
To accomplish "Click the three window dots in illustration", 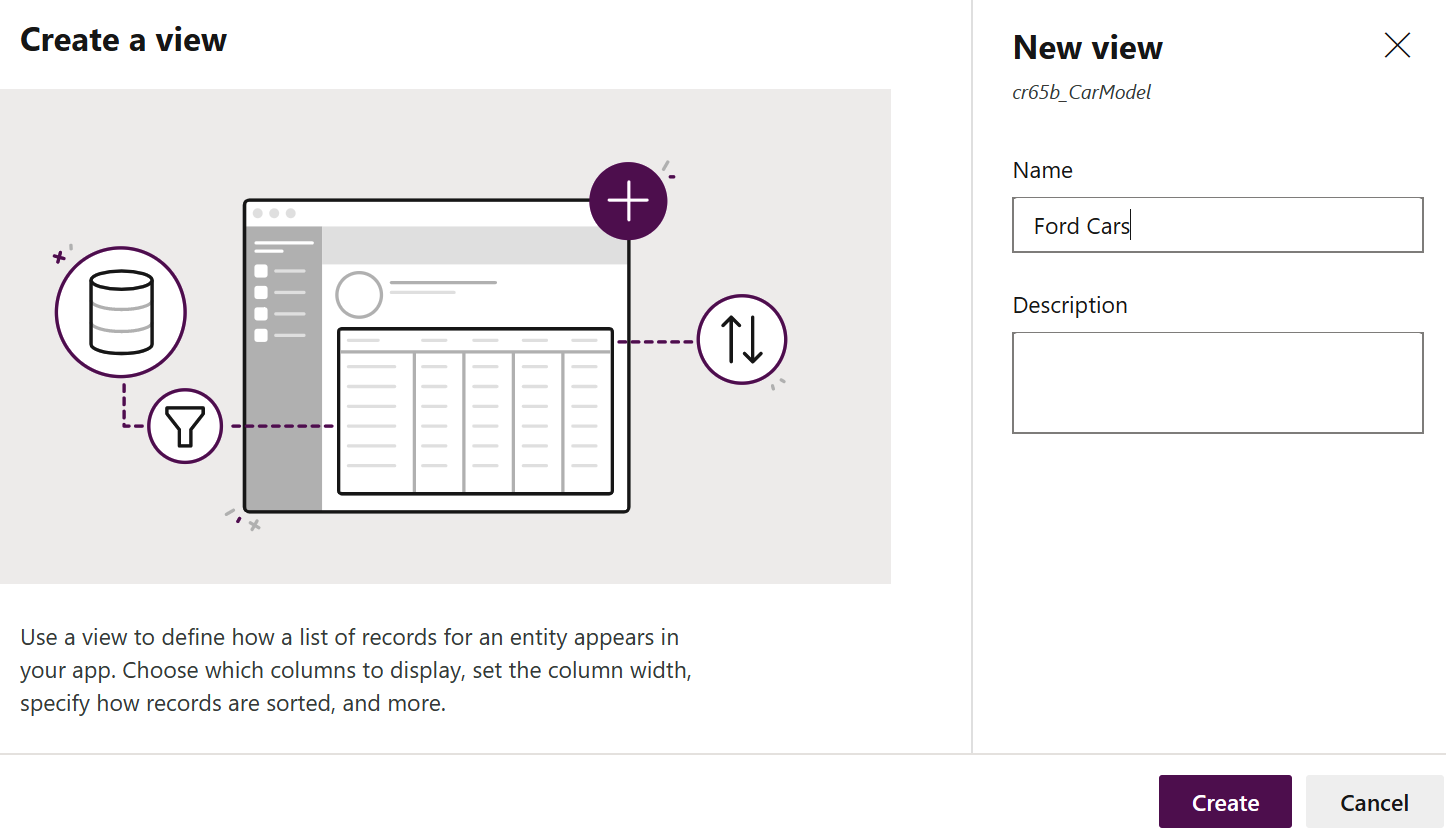I will click(274, 213).
